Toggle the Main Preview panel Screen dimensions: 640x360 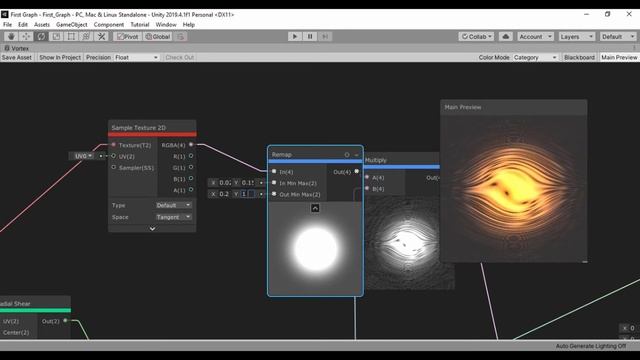[x=619, y=57]
